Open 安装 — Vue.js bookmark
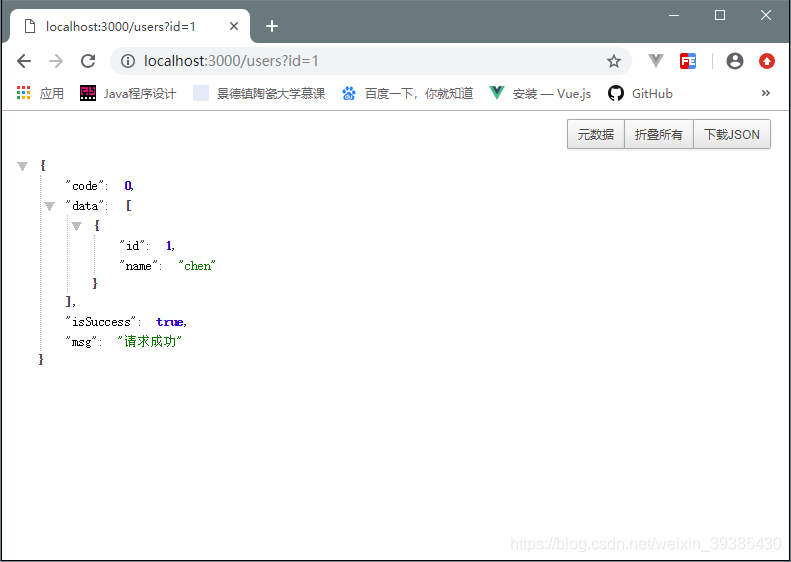Screen dimensions: 791x562 (540, 93)
